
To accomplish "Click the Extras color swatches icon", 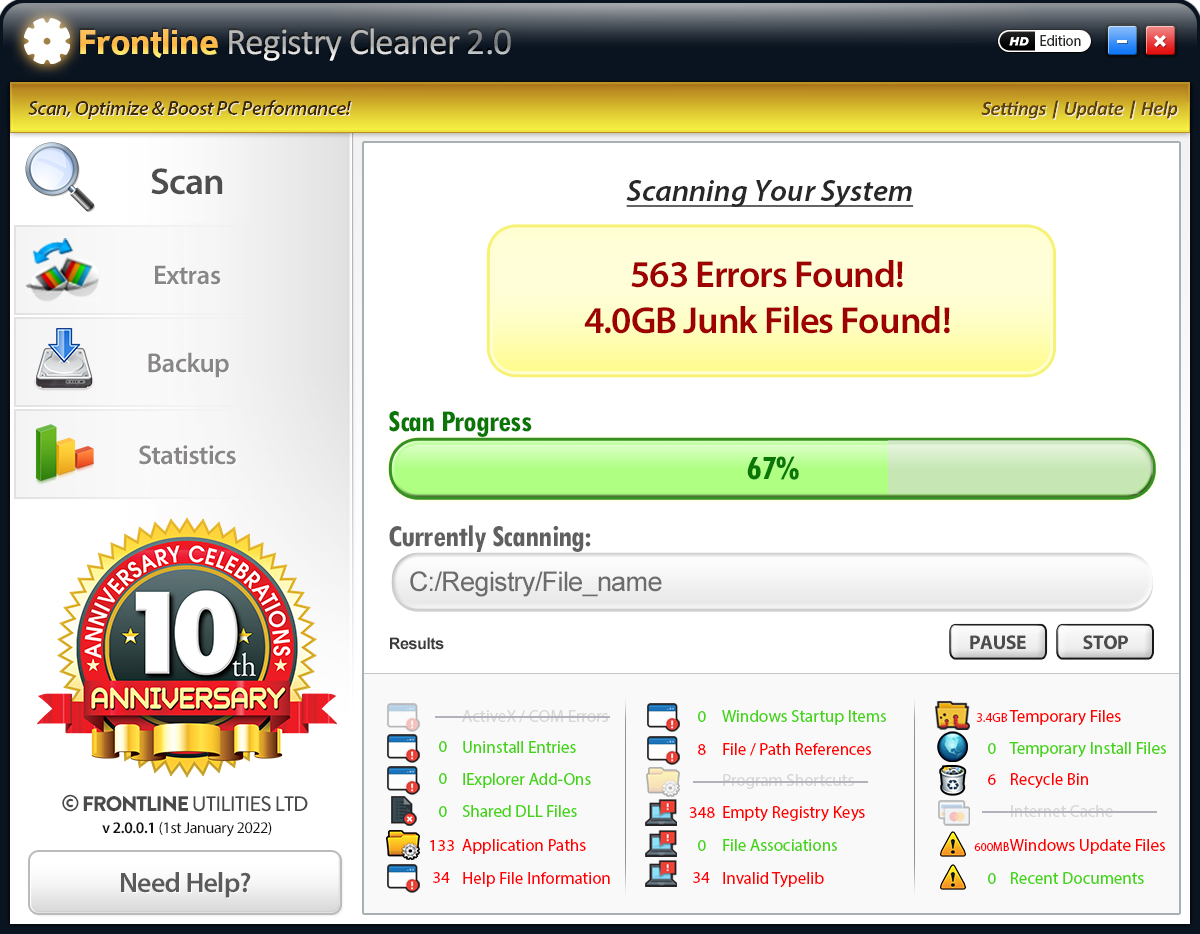I will (x=62, y=270).
